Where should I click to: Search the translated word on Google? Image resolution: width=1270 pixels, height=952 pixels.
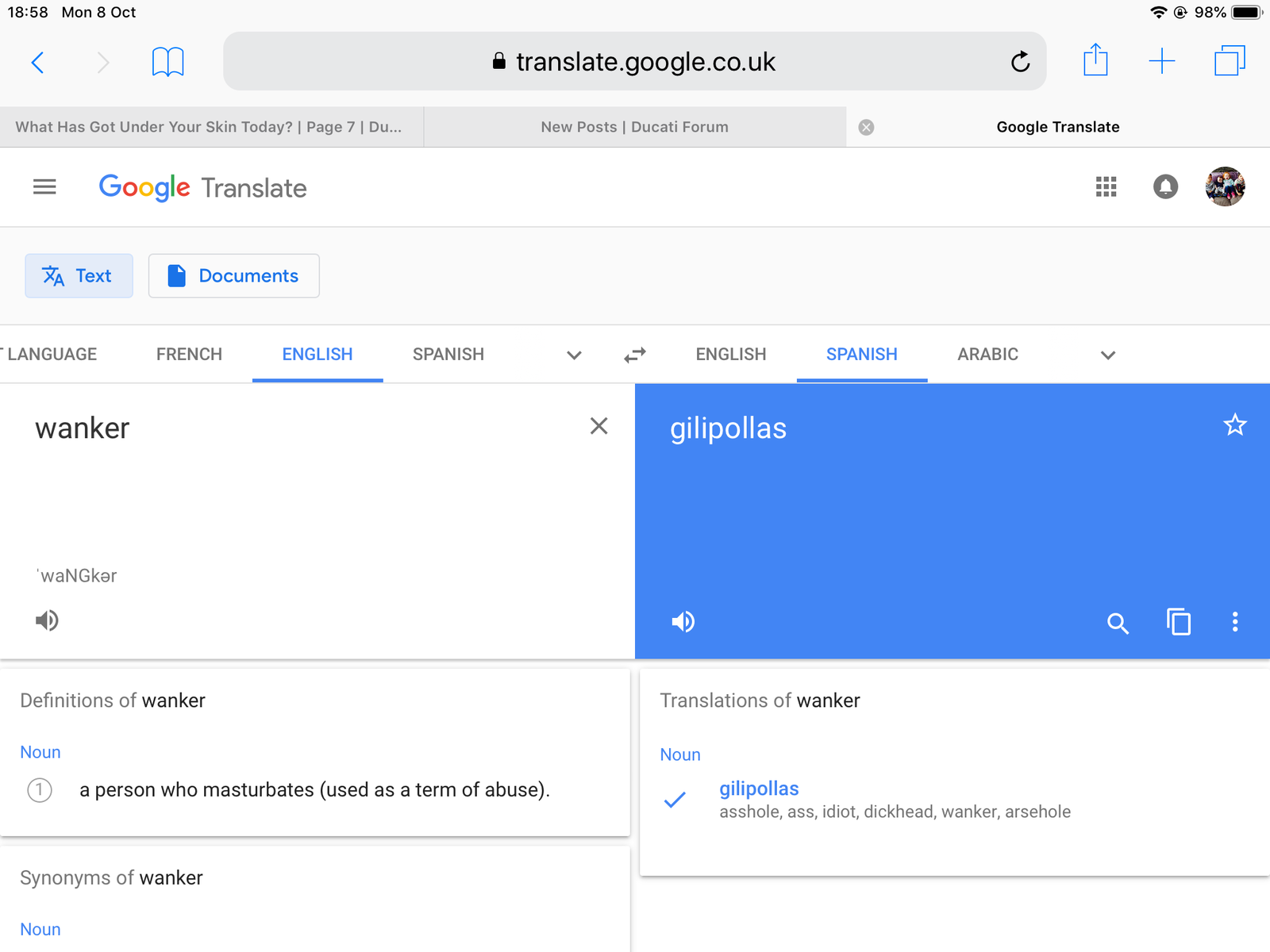point(1118,624)
